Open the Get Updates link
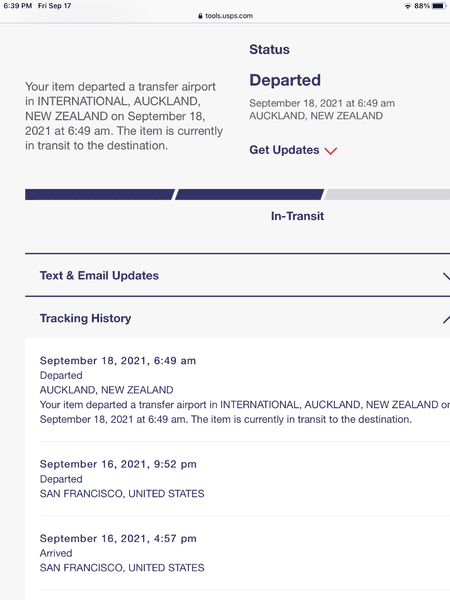Viewport: 450px width, 600px height. (284, 150)
